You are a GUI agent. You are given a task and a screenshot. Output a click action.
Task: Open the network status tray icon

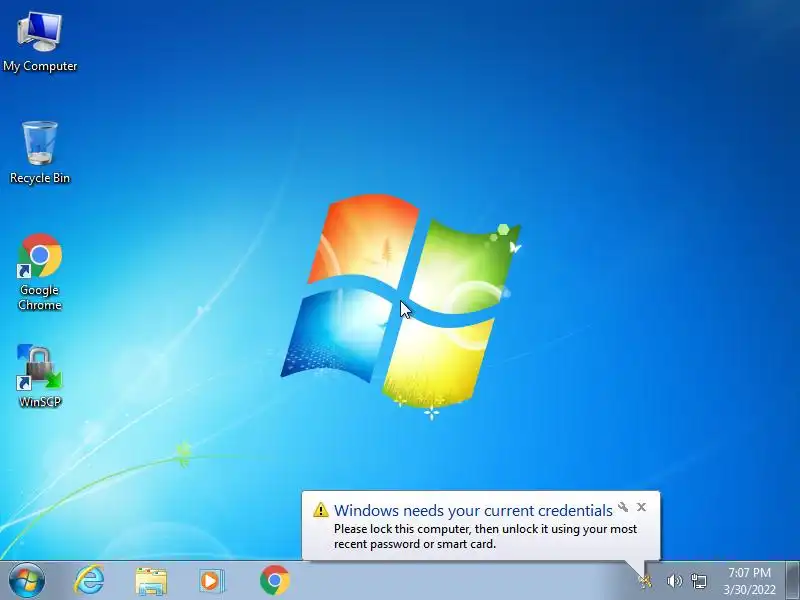[699, 581]
